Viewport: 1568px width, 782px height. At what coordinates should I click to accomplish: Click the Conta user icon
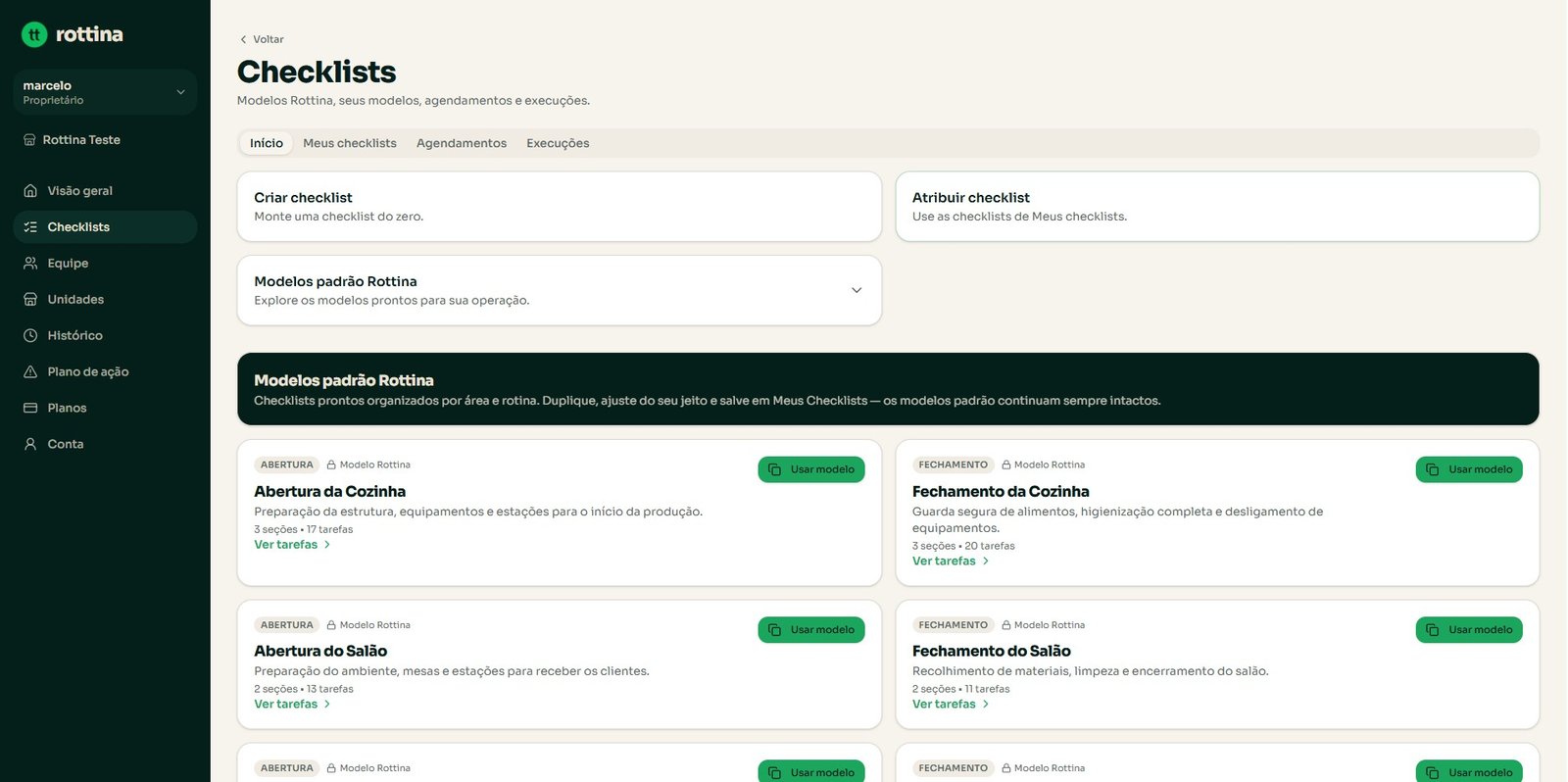click(30, 445)
